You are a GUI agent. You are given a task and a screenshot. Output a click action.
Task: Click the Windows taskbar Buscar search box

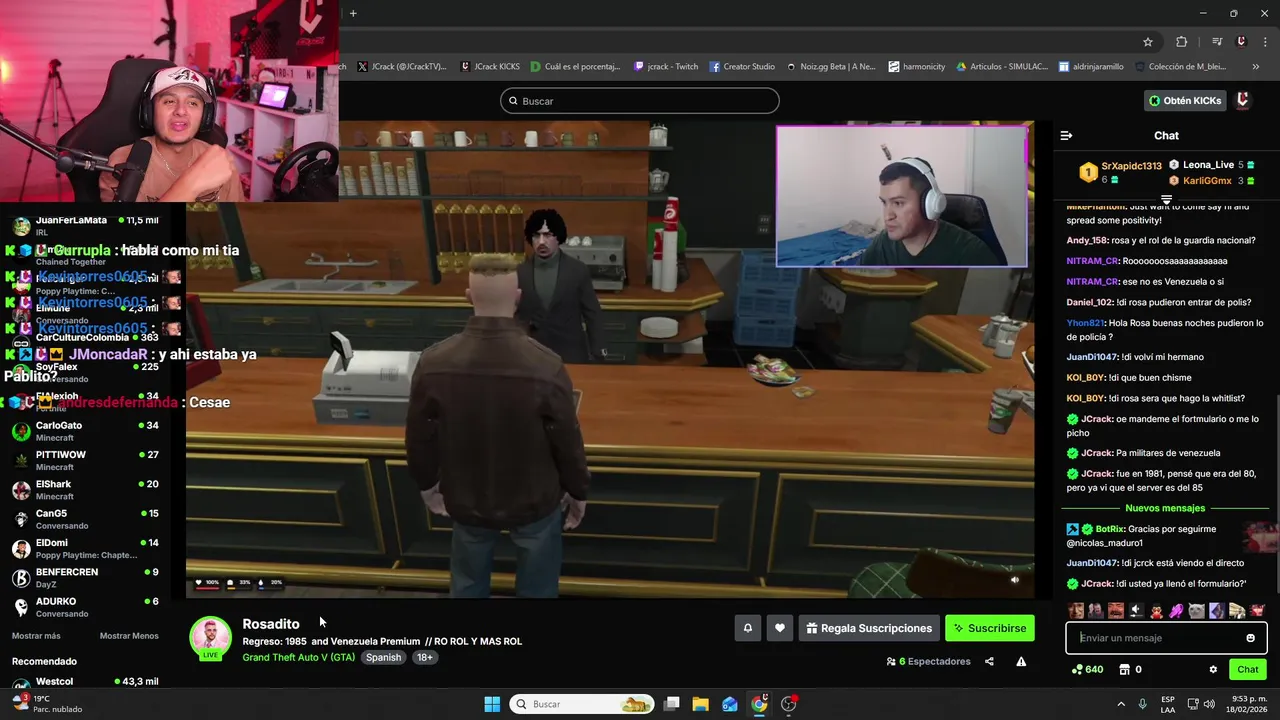click(x=582, y=704)
